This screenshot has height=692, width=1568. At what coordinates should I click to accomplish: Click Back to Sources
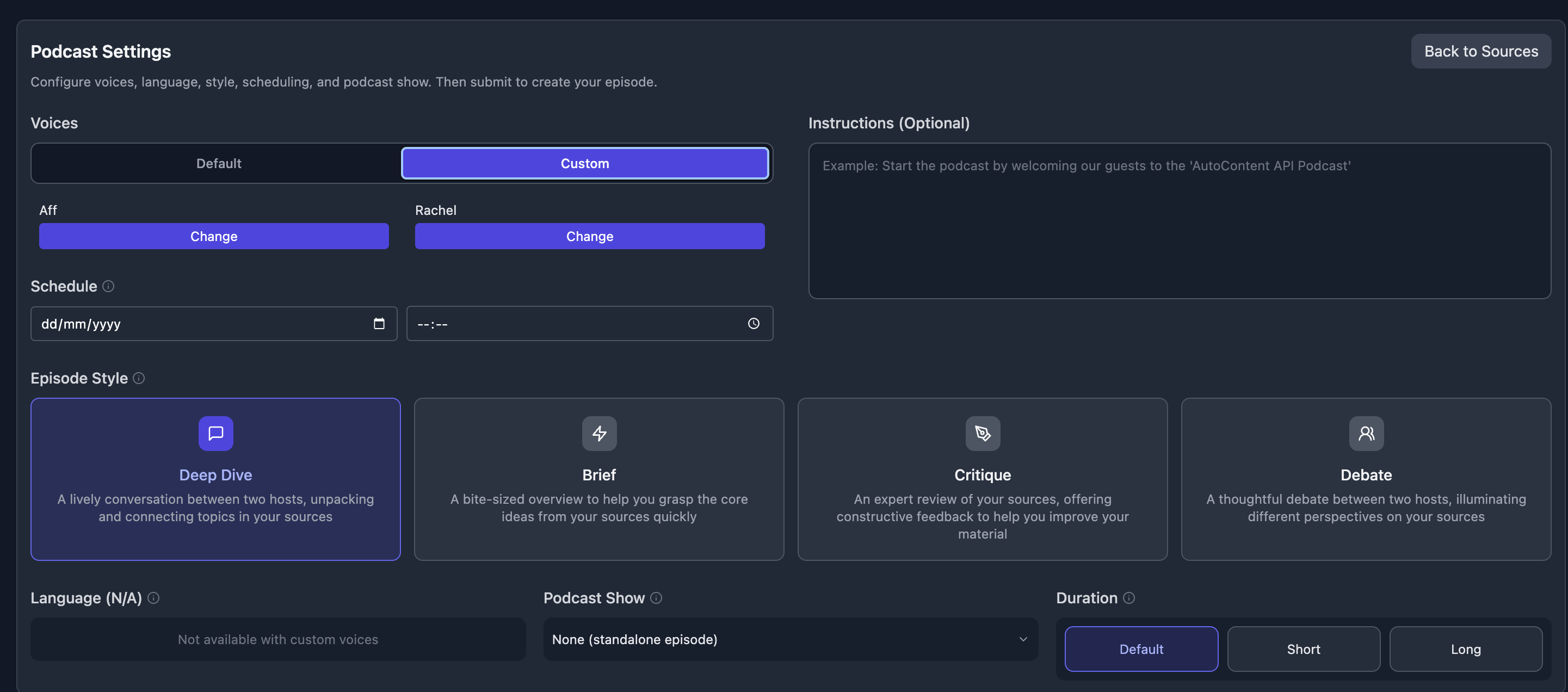(1481, 51)
